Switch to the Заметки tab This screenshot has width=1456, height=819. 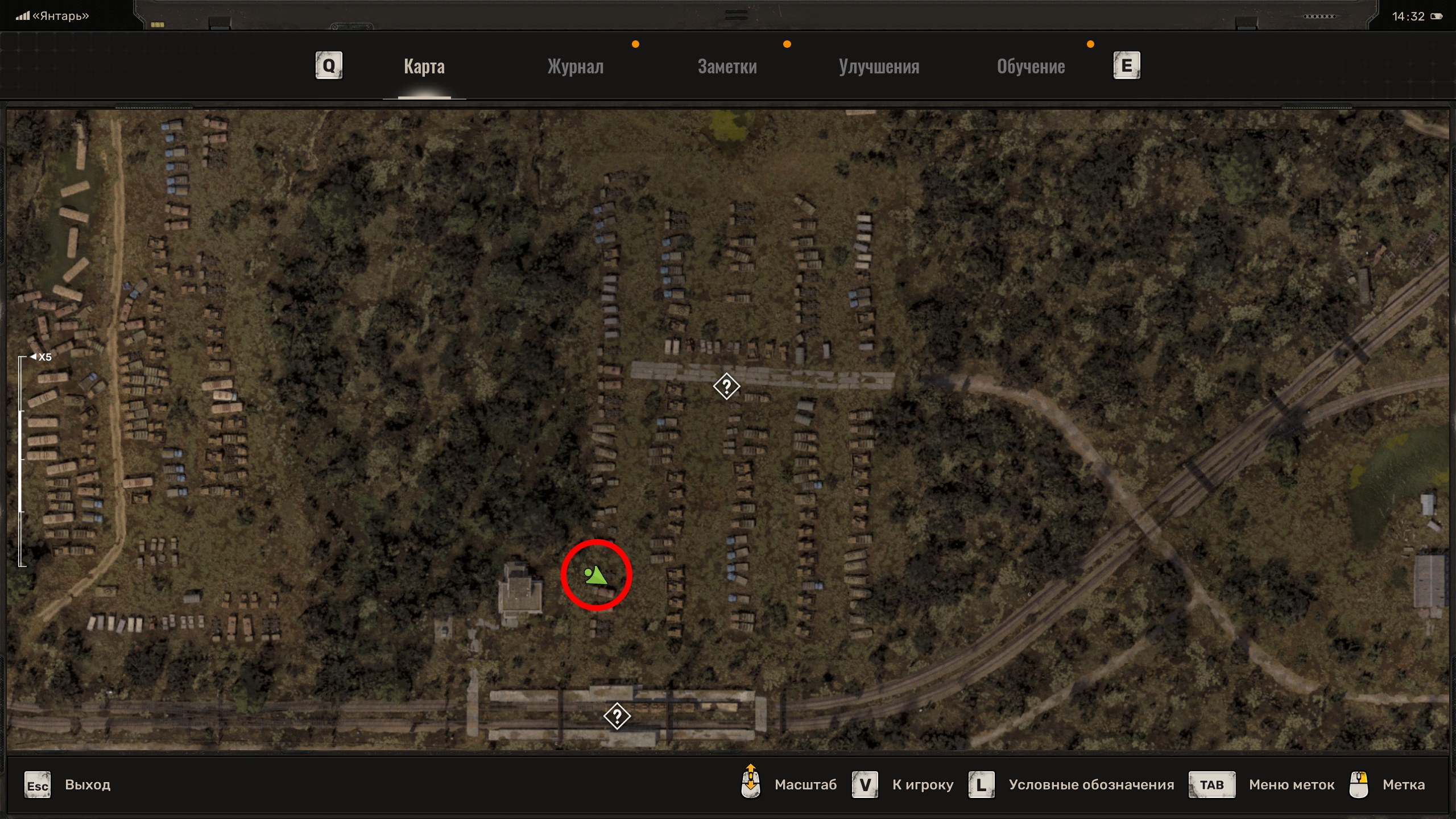click(x=727, y=67)
